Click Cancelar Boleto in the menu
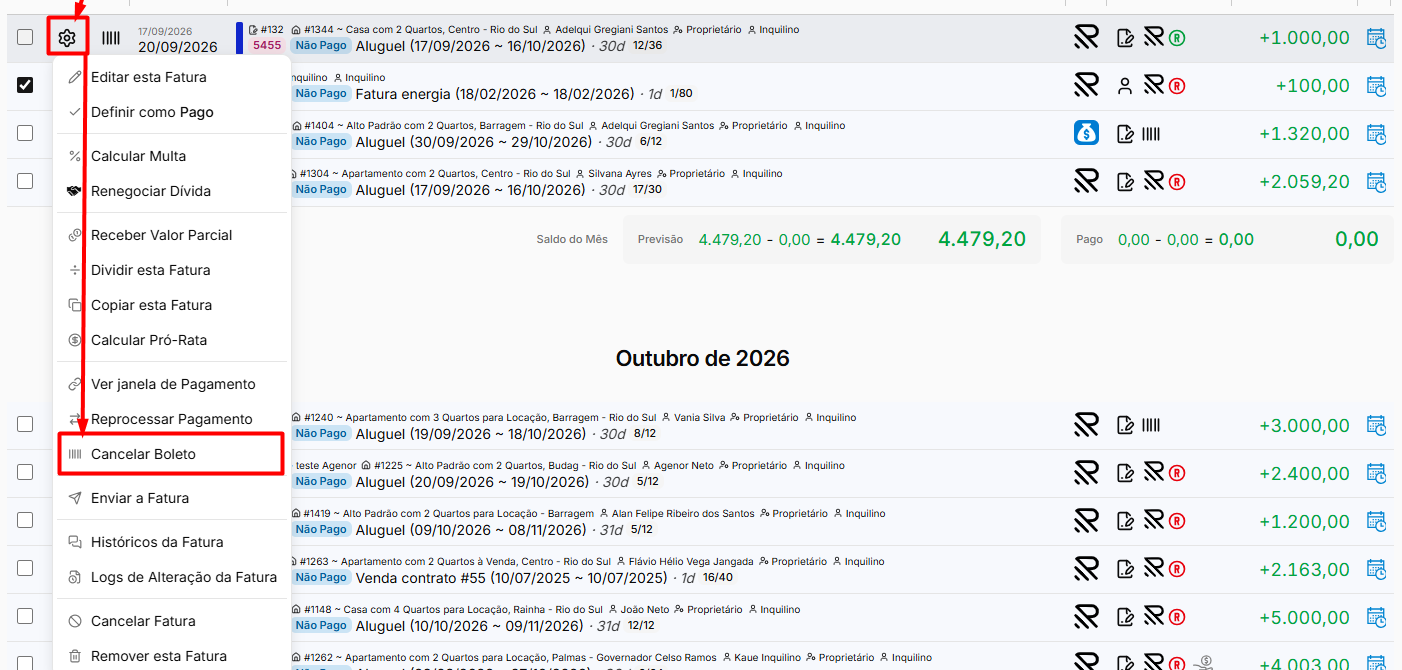1402x670 pixels. (x=171, y=454)
